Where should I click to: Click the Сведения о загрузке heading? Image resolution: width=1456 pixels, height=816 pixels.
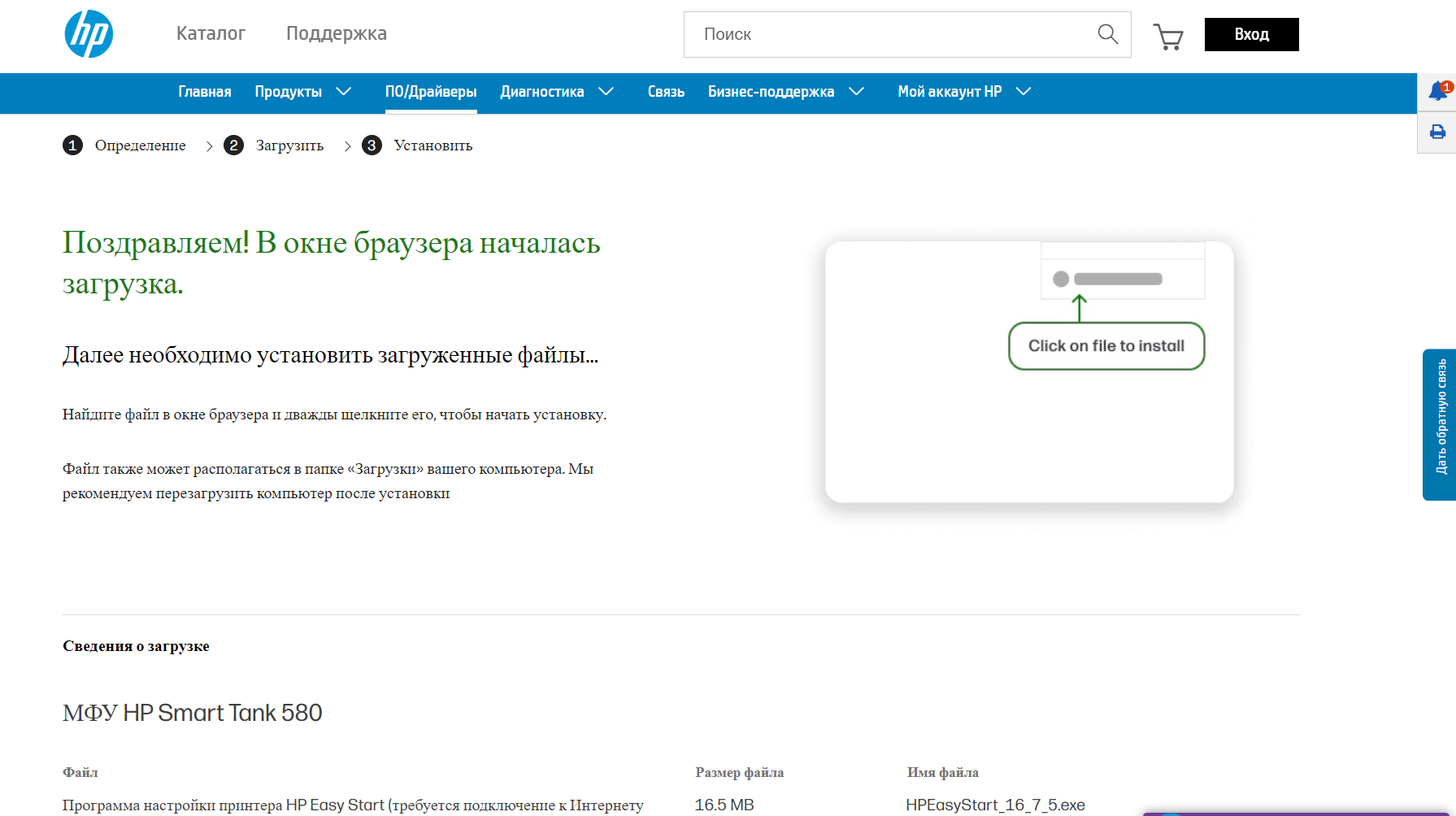tap(136, 646)
